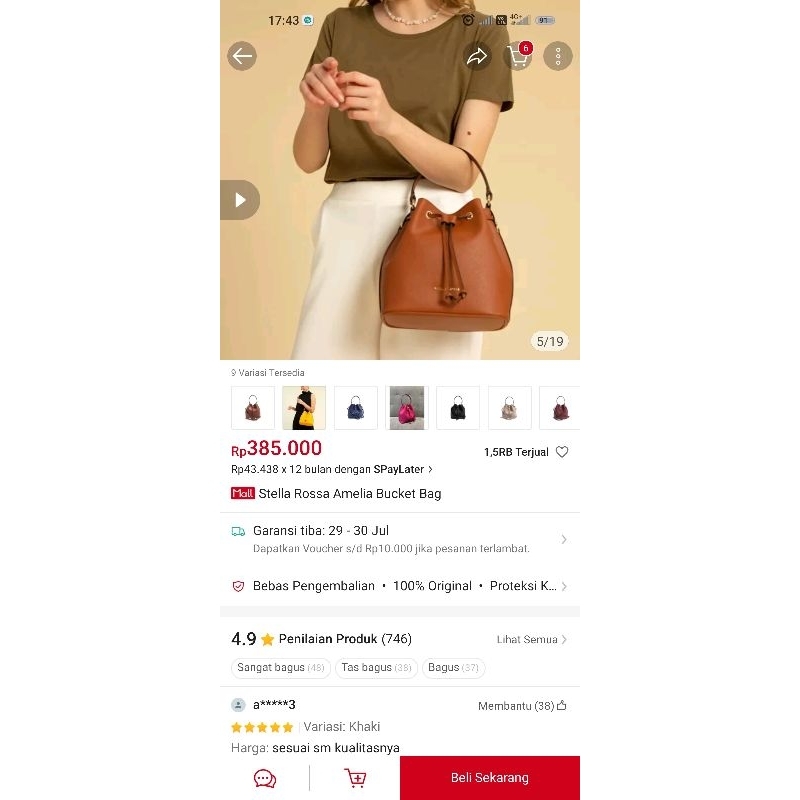
Task: Filter reviews by Sangat bagus tag
Action: pos(281,668)
